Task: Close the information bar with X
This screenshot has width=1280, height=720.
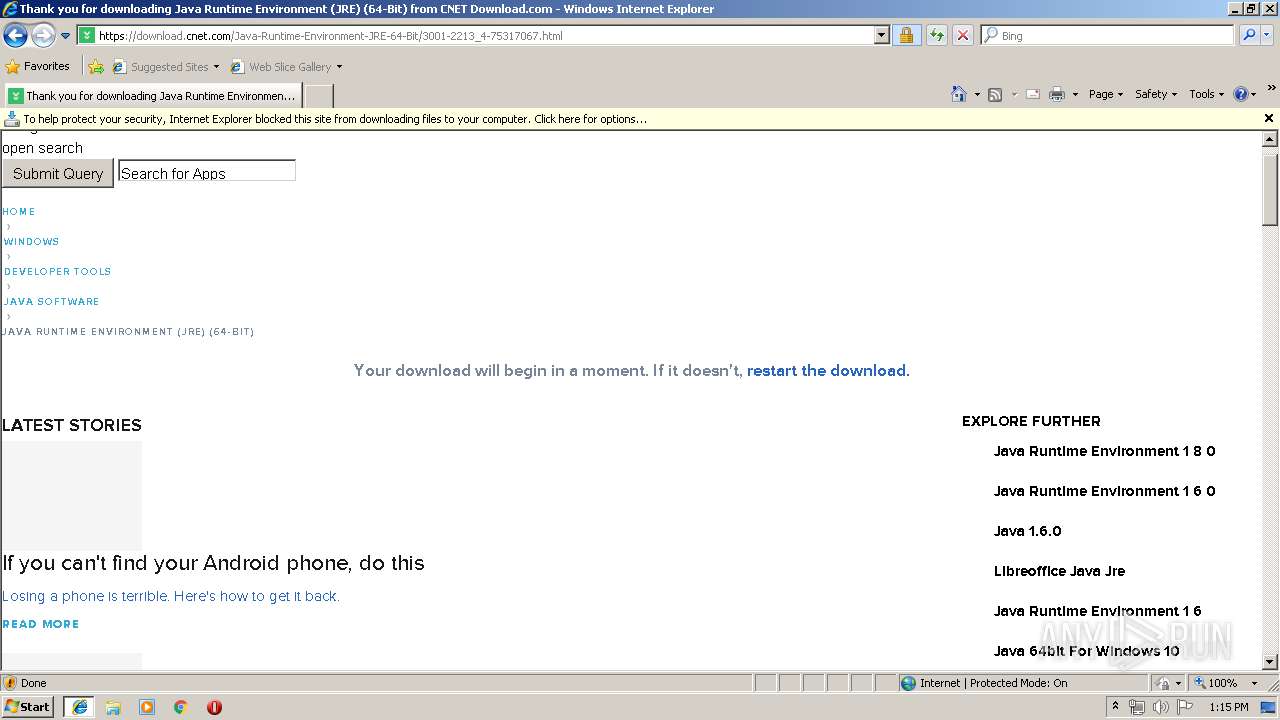Action: [x=1269, y=118]
